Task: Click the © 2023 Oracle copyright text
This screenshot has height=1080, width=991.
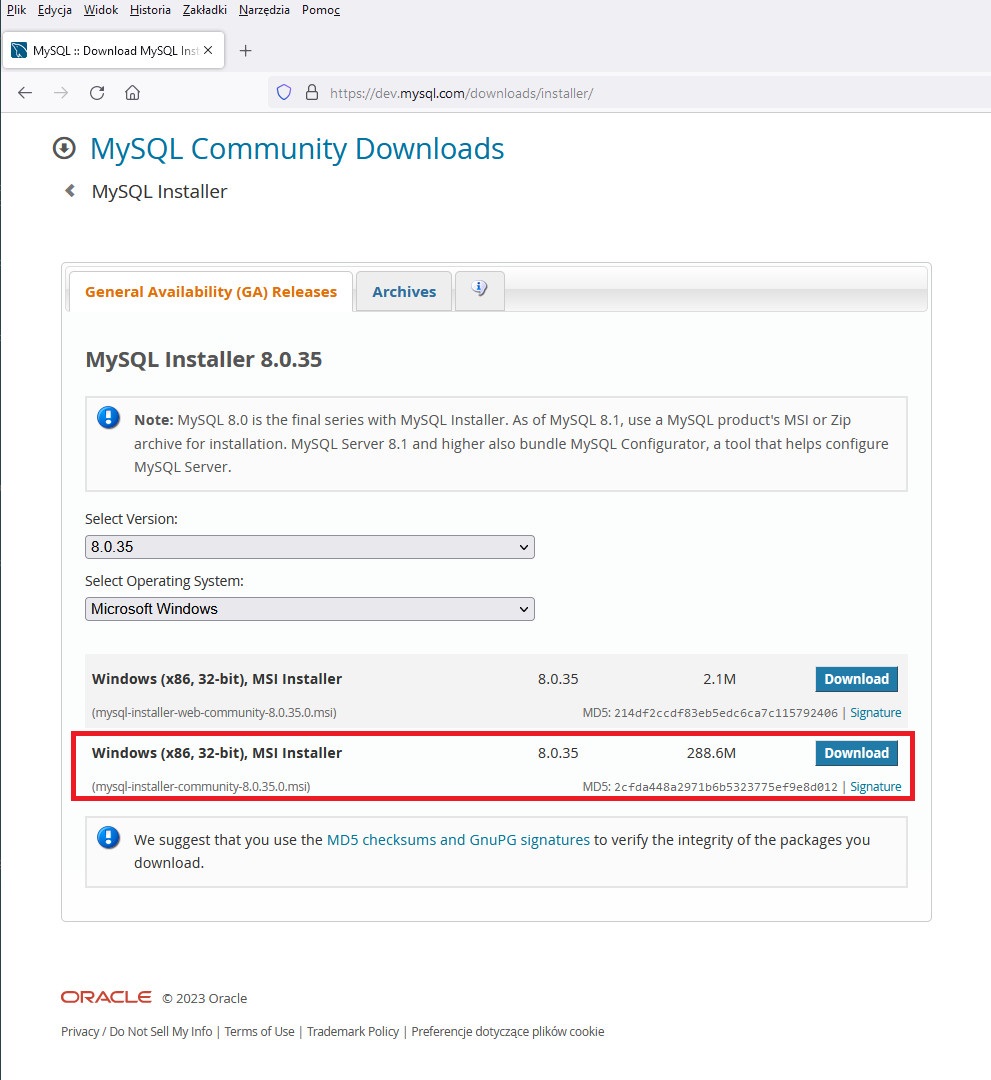Action: tap(205, 998)
